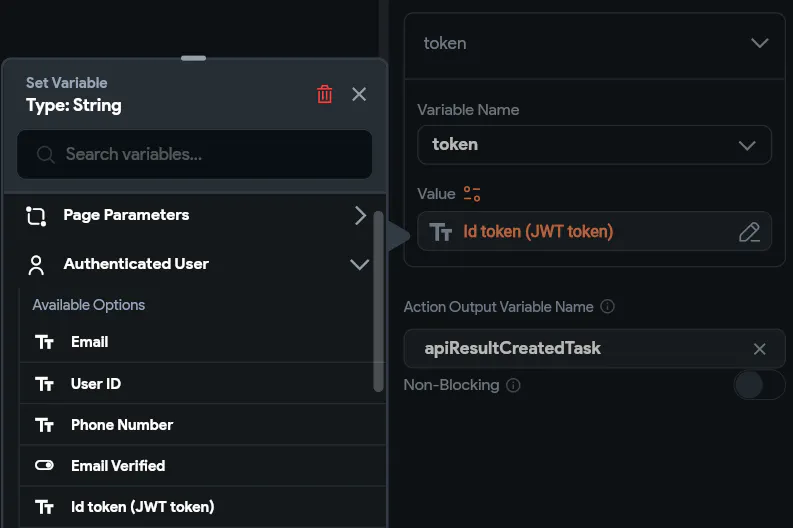Click the Value options sliders icon
The height and width of the screenshot is (528, 793).
coord(472,194)
